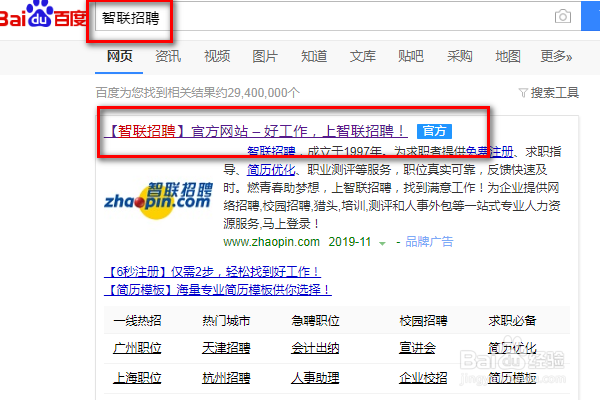Screen dimensions: 600x400
Task: Click the blue 官方 badge
Action: (434, 131)
